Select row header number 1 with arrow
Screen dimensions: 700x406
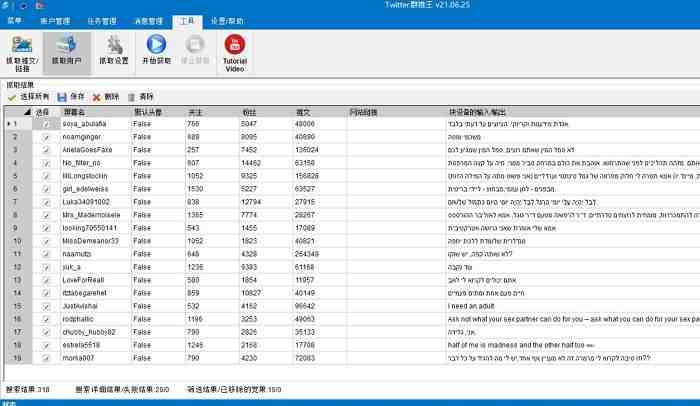(18, 124)
